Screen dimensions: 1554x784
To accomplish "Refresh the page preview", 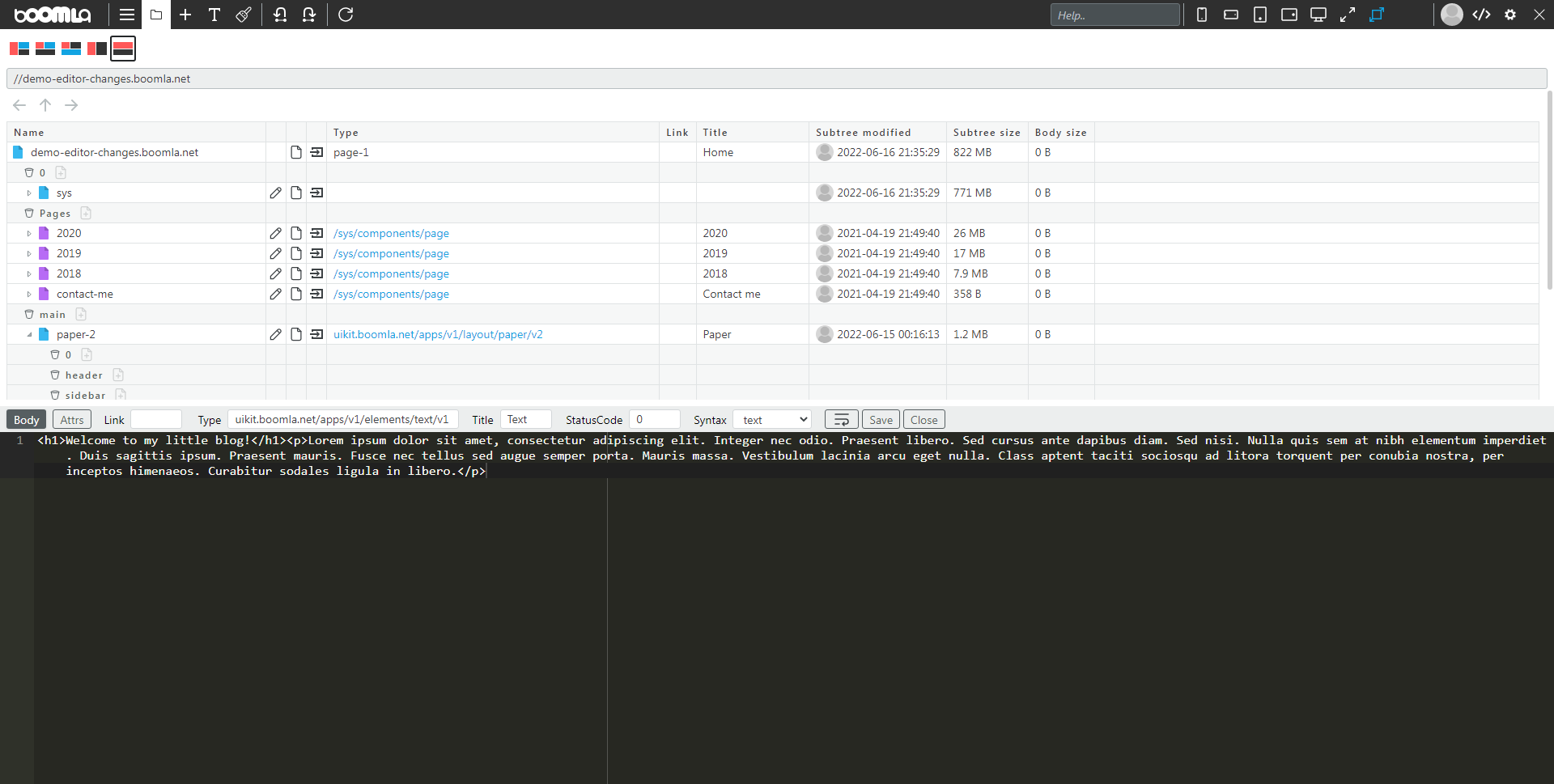I will click(x=346, y=15).
